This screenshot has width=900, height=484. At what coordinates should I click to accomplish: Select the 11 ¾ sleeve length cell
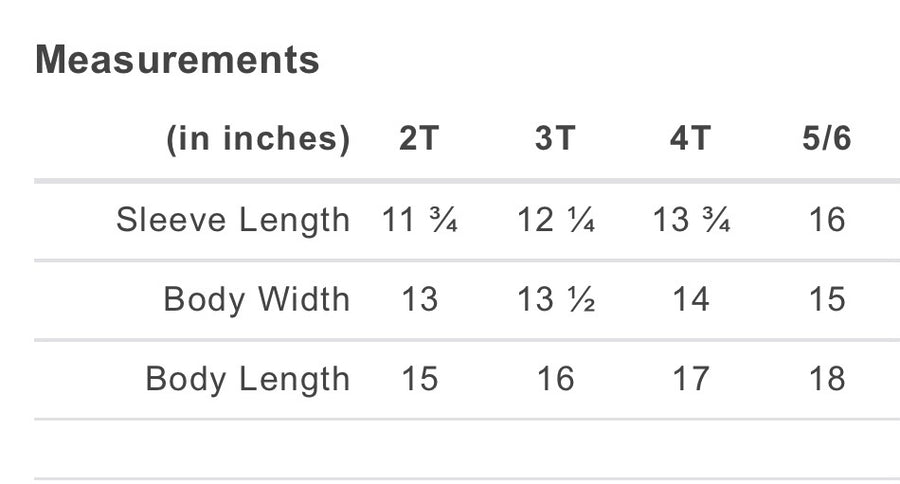click(420, 219)
